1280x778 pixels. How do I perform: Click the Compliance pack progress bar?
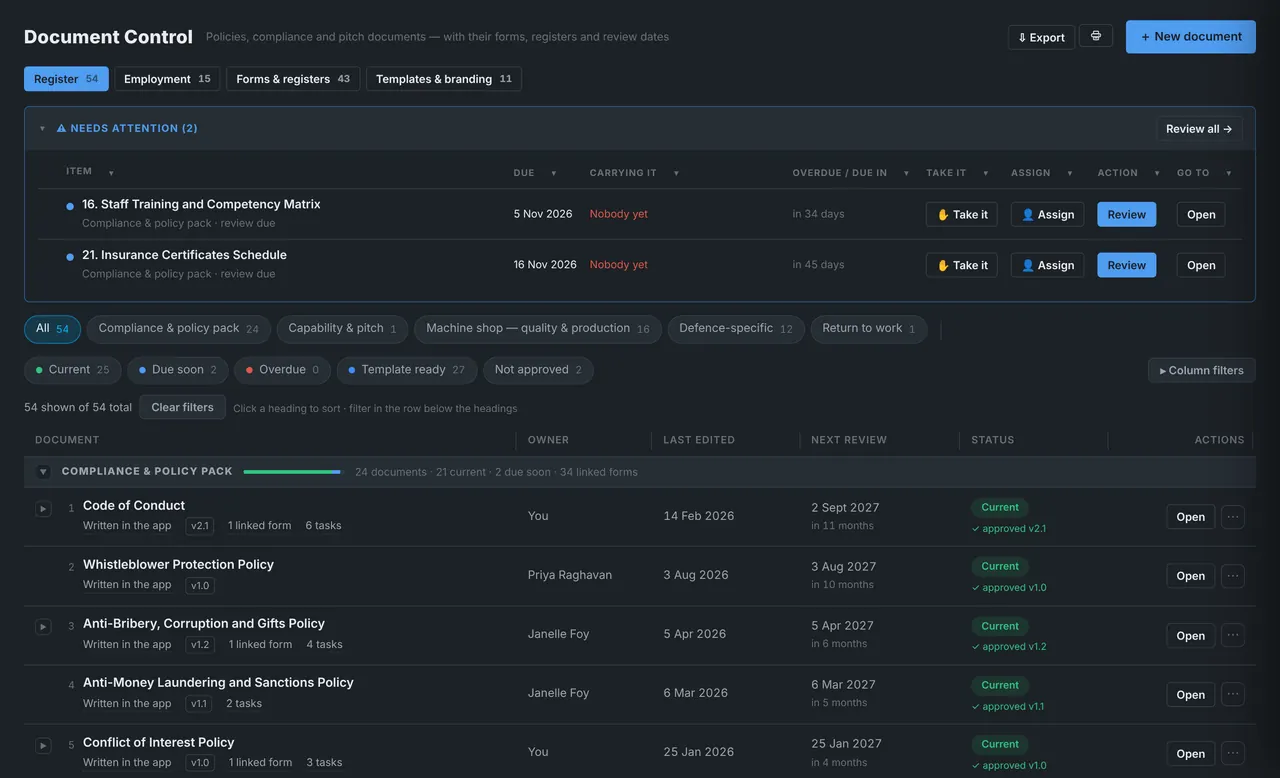[x=292, y=472]
